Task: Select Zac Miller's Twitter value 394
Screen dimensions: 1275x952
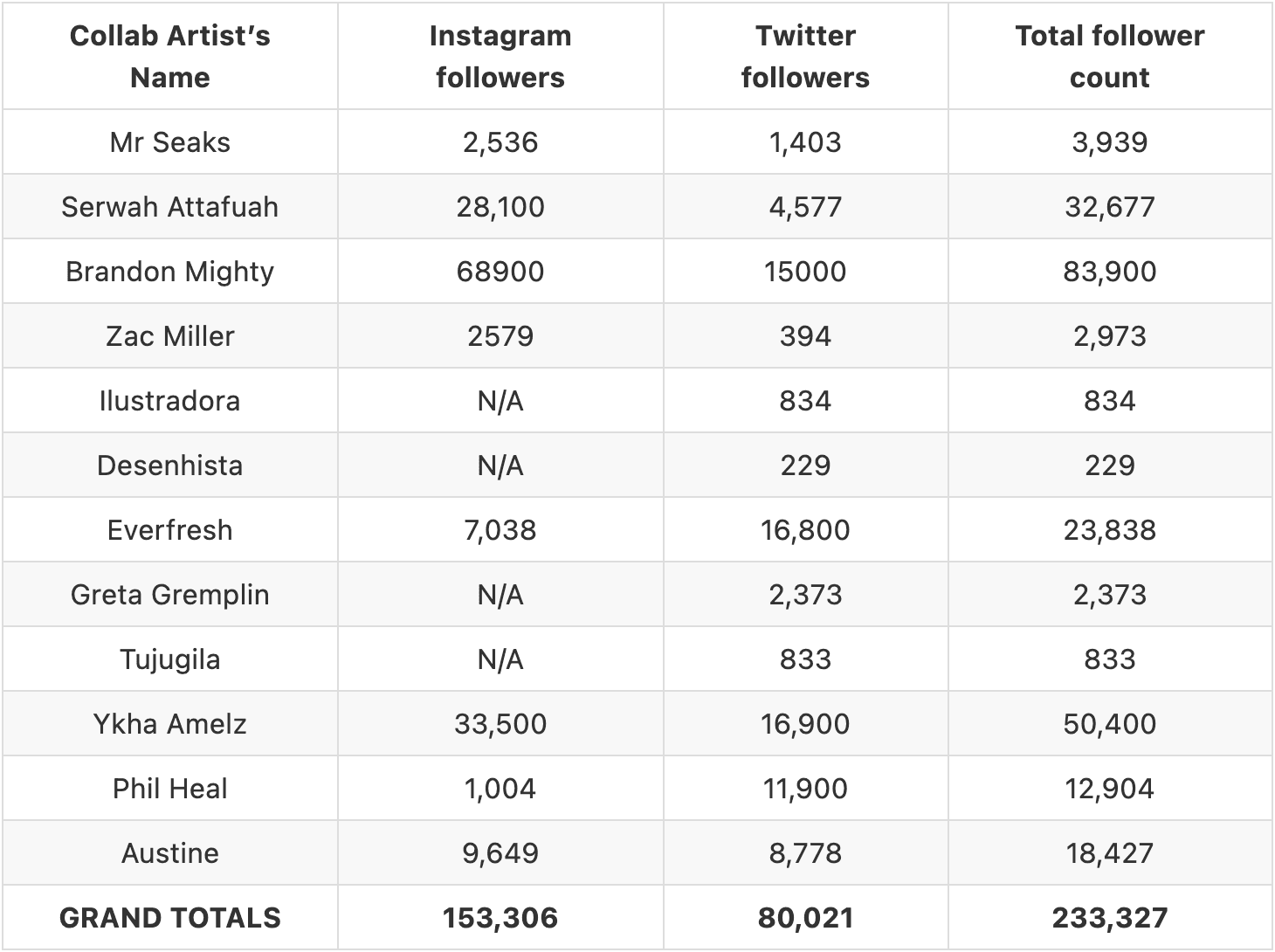Action: tap(805, 336)
